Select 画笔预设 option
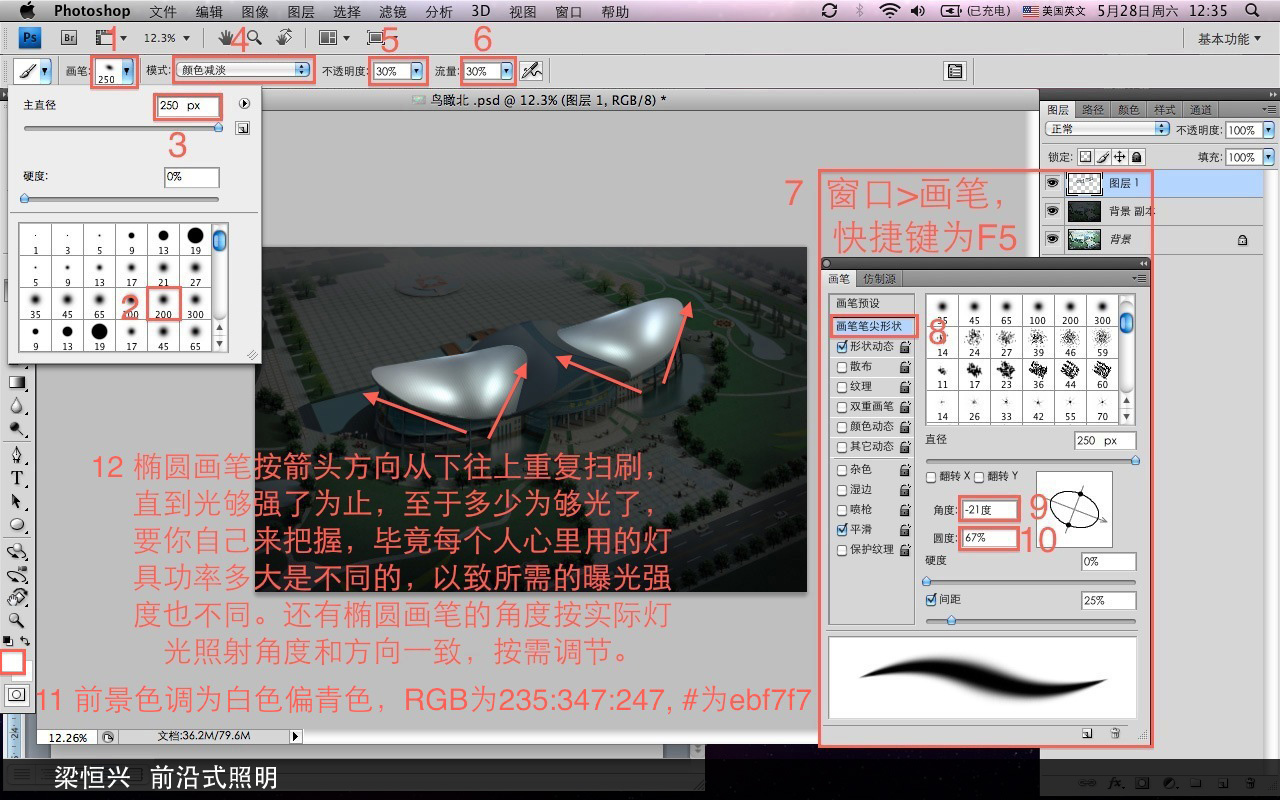The width and height of the screenshot is (1280, 800). point(872,303)
